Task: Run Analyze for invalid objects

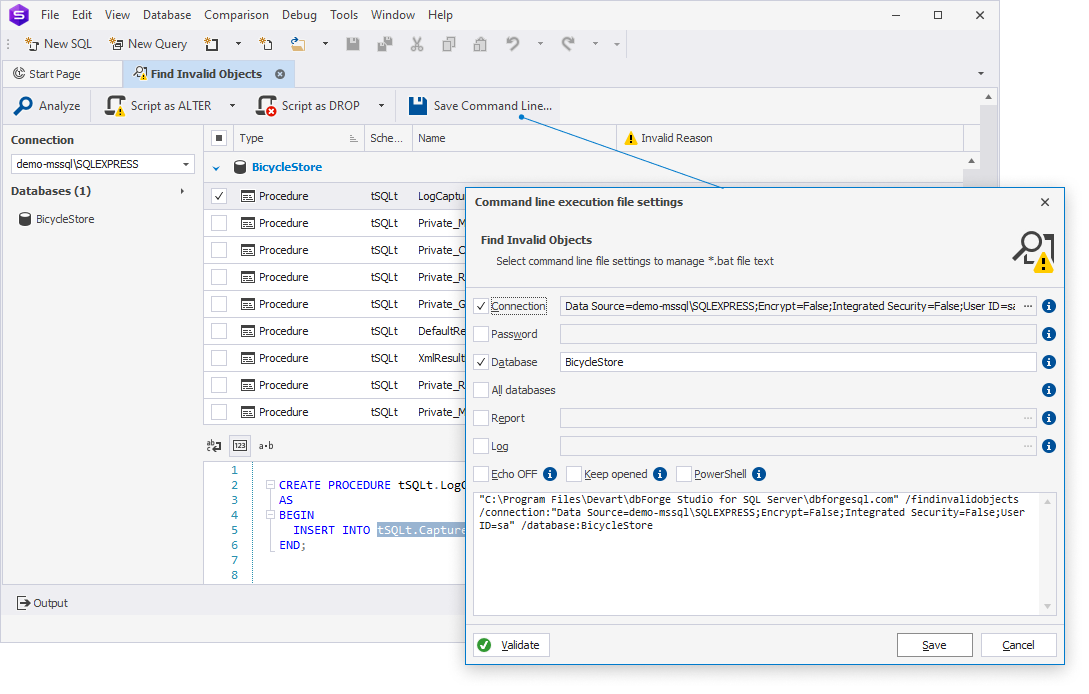Action: coord(47,106)
